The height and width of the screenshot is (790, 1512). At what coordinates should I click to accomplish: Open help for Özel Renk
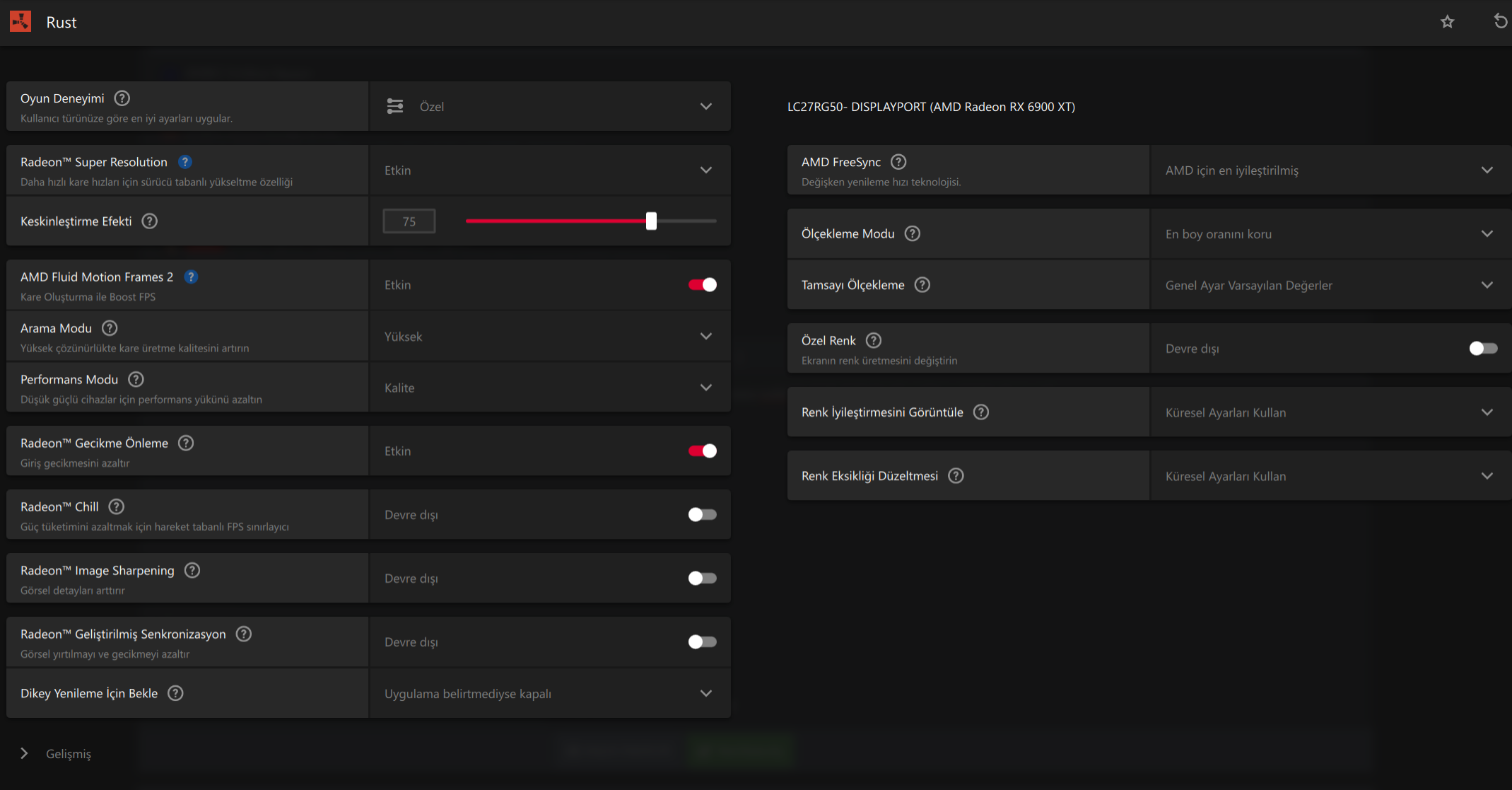[x=874, y=341]
